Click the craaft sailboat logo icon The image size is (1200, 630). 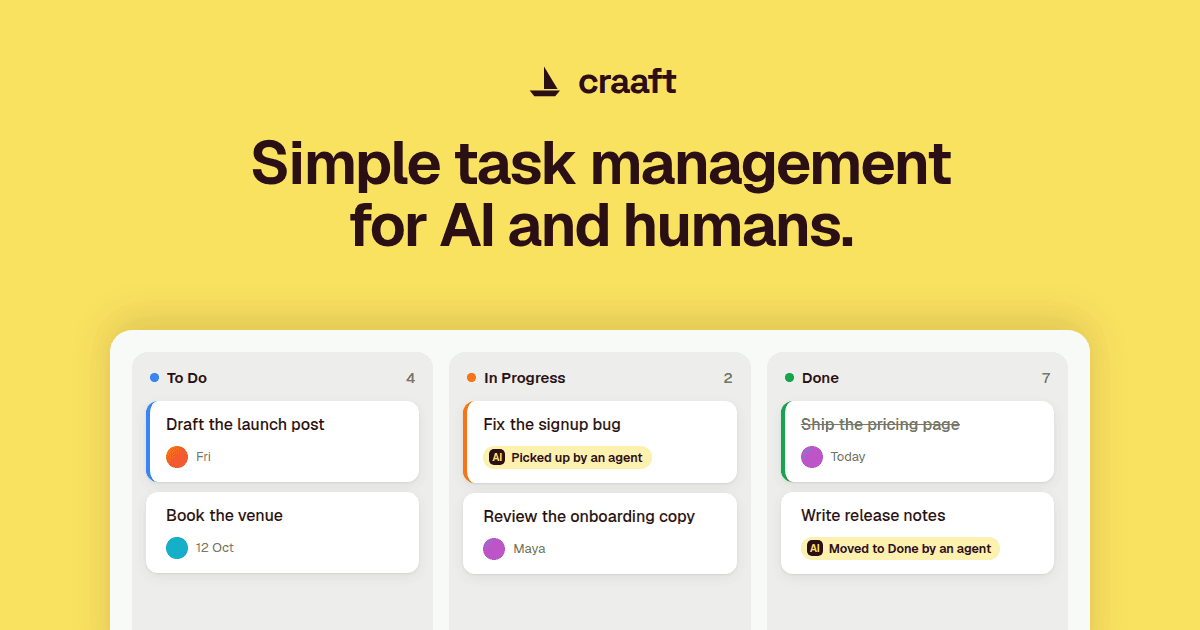click(544, 82)
